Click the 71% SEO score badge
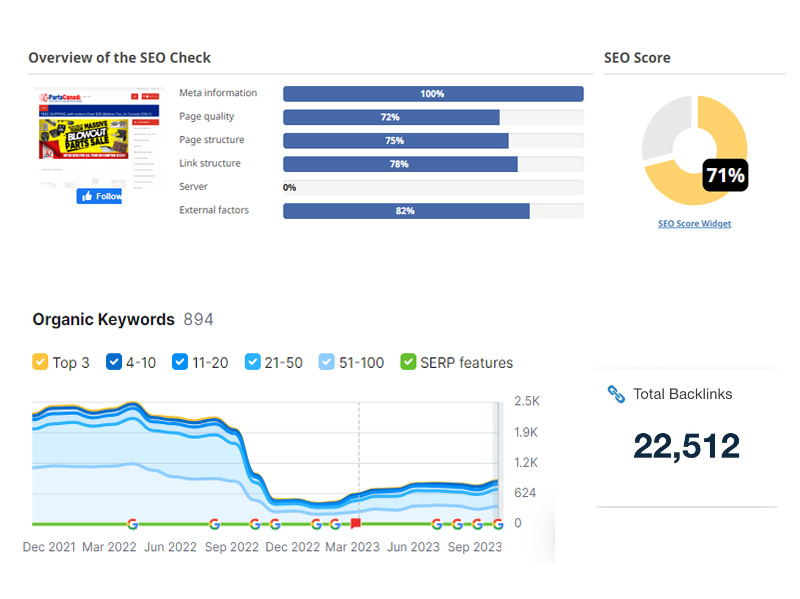The height and width of the screenshot is (599, 800). coord(725,176)
